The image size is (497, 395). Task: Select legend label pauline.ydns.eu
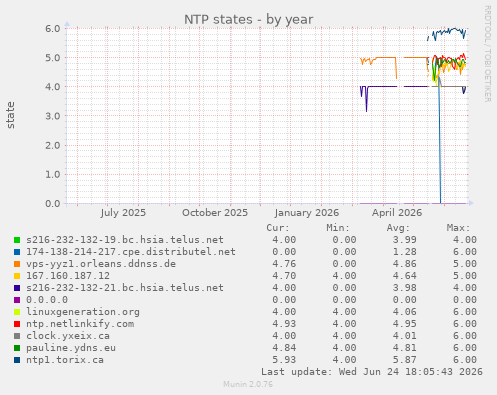71,348
